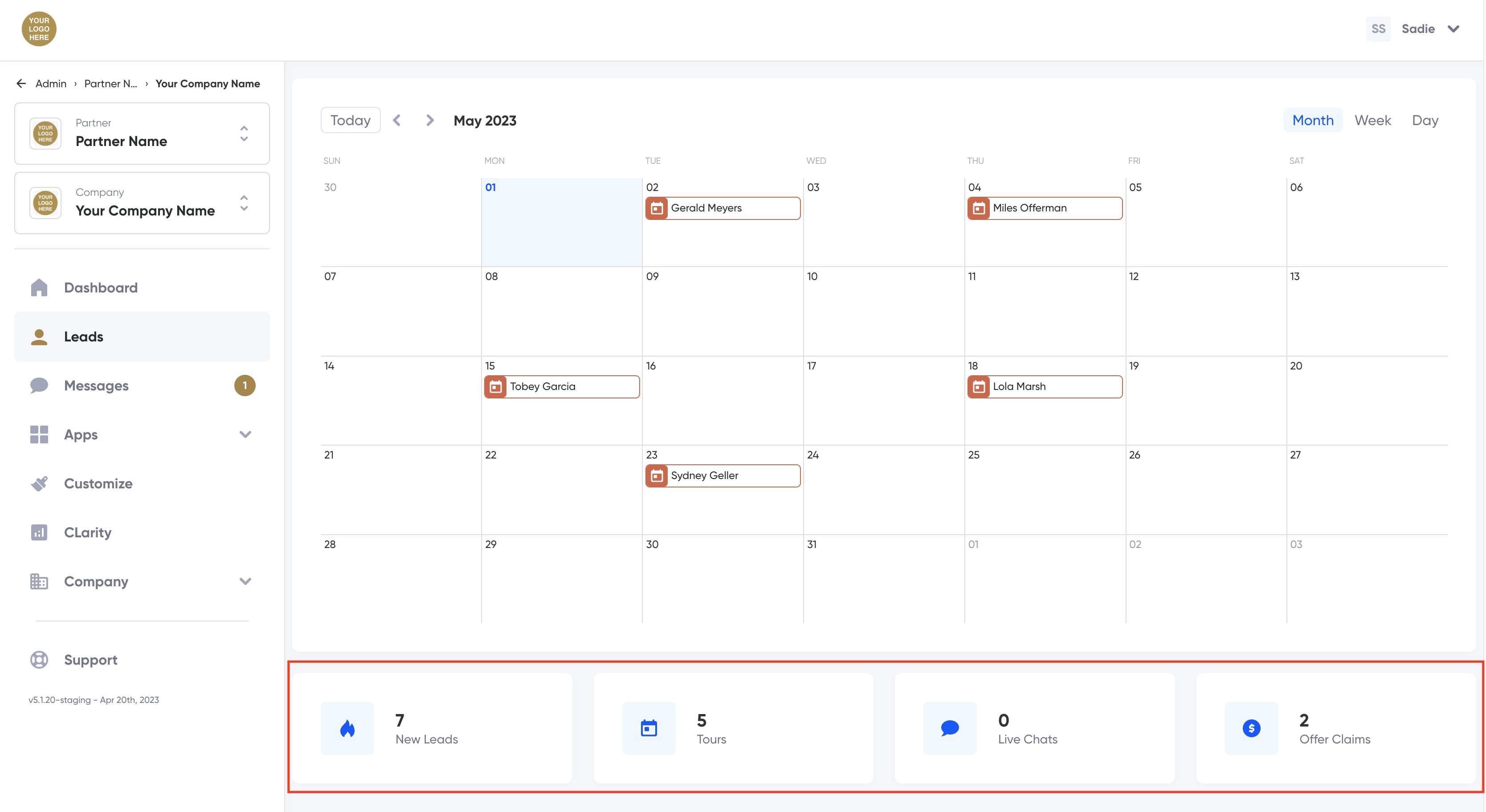Click the Tours calendar icon card

click(649, 728)
